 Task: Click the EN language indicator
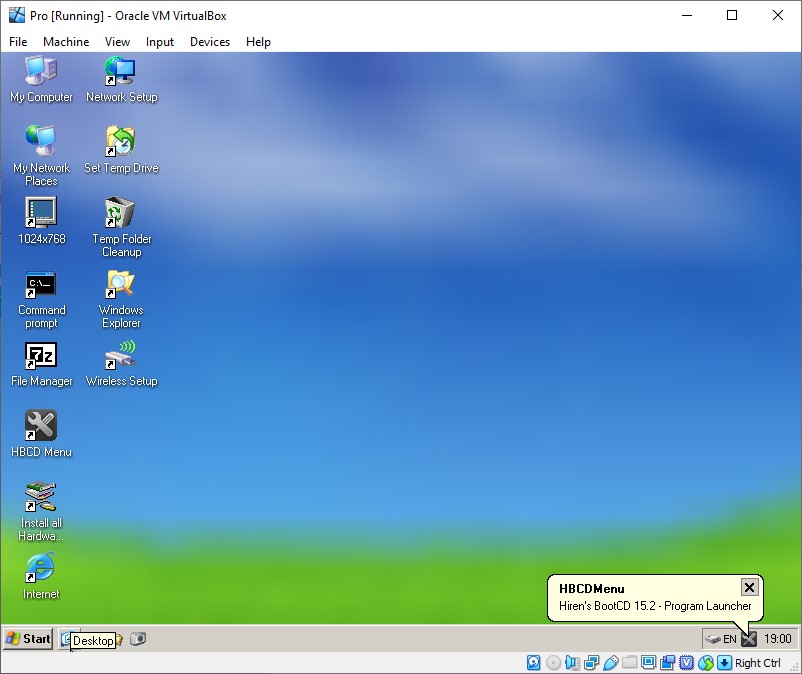pyautogui.click(x=730, y=639)
